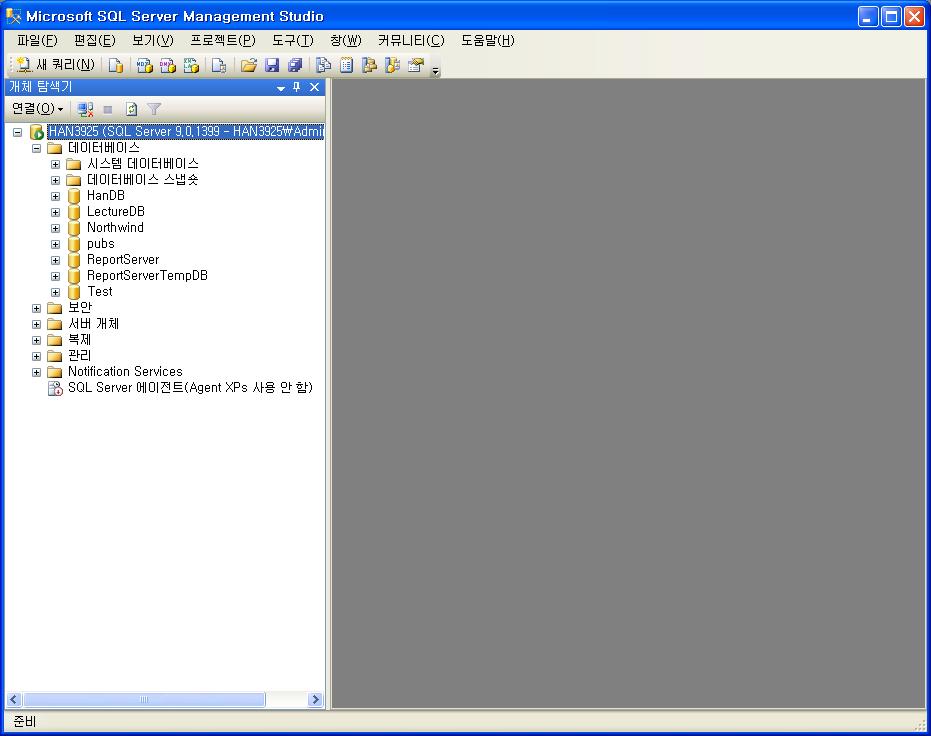The image size is (931, 736).
Task: Expand the ReportServer database node
Action: point(55,261)
